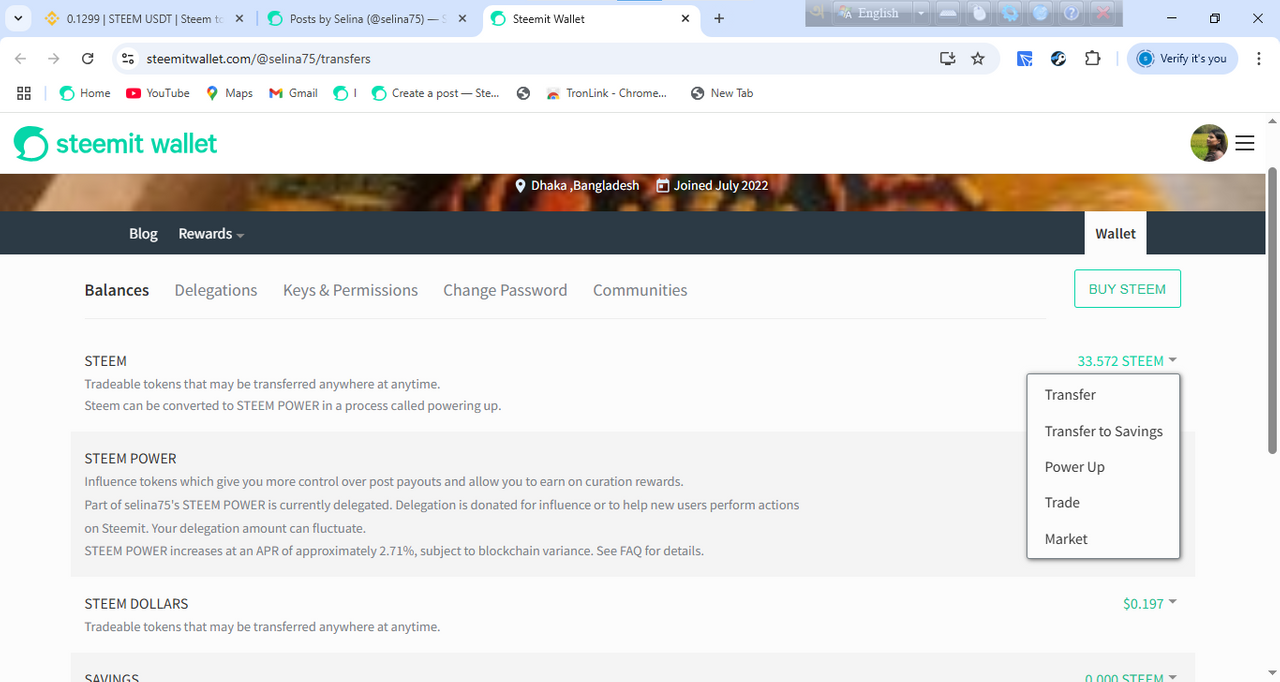Viewport: 1280px width, 682px height.
Task: Click the help question-mark icon in the language bar
Action: (x=1072, y=12)
